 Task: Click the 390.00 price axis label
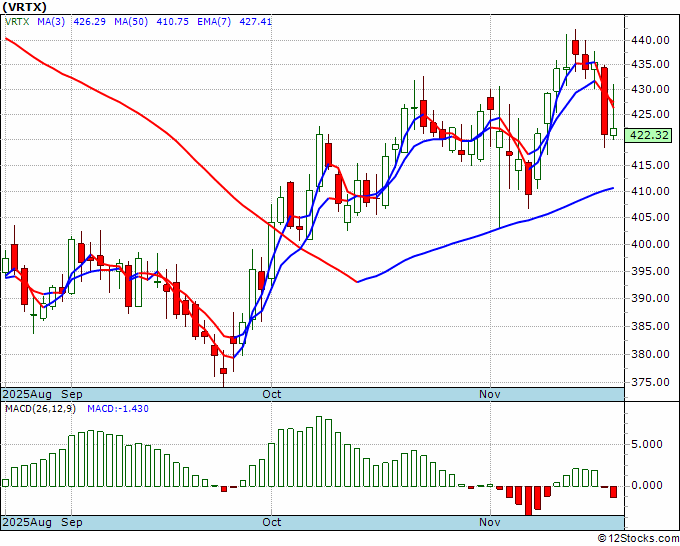pos(649,298)
